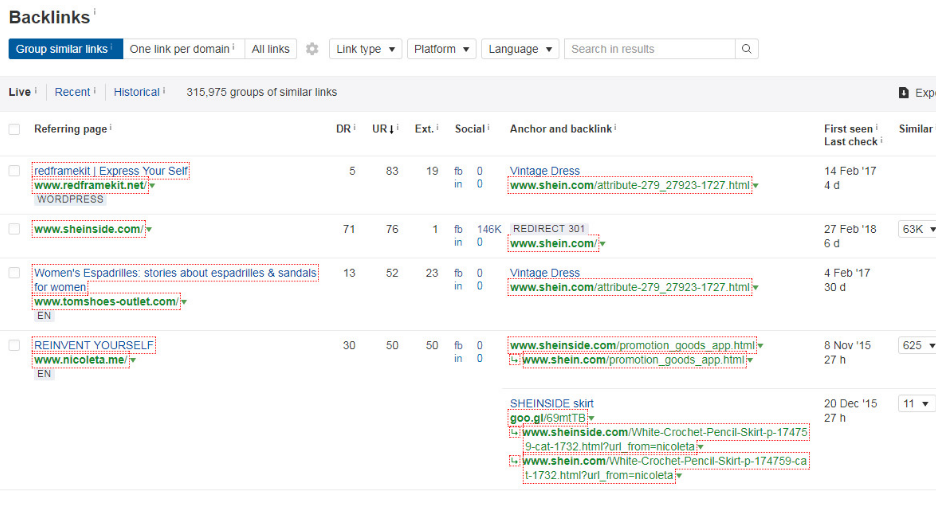This screenshot has height=516, width=936.
Task: Open www.nicoleta.me/ URL
Action: tap(80, 360)
